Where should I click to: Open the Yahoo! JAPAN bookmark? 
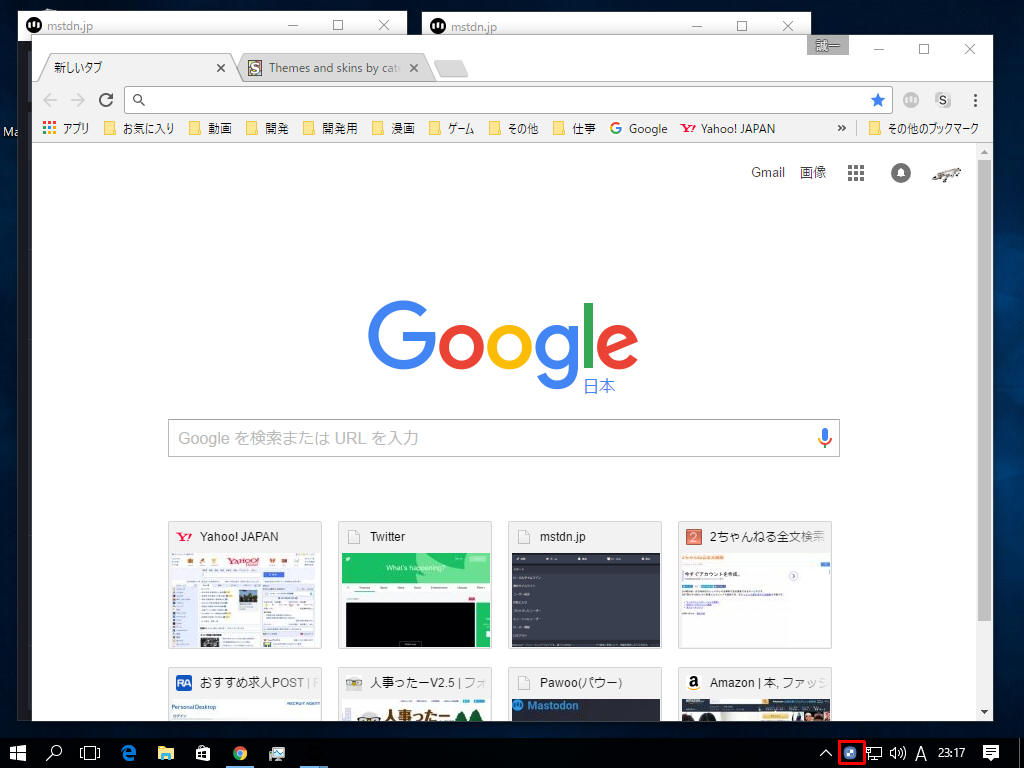tap(728, 129)
